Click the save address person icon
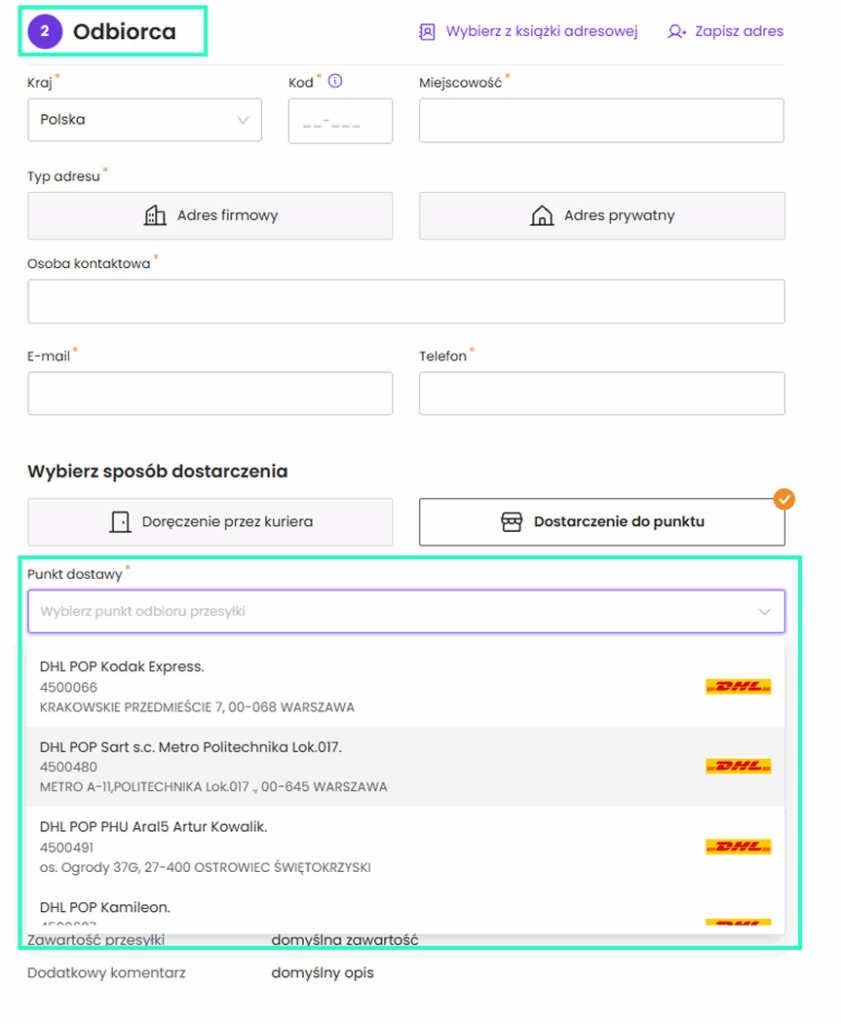The height and width of the screenshot is (1024, 841). click(x=677, y=31)
